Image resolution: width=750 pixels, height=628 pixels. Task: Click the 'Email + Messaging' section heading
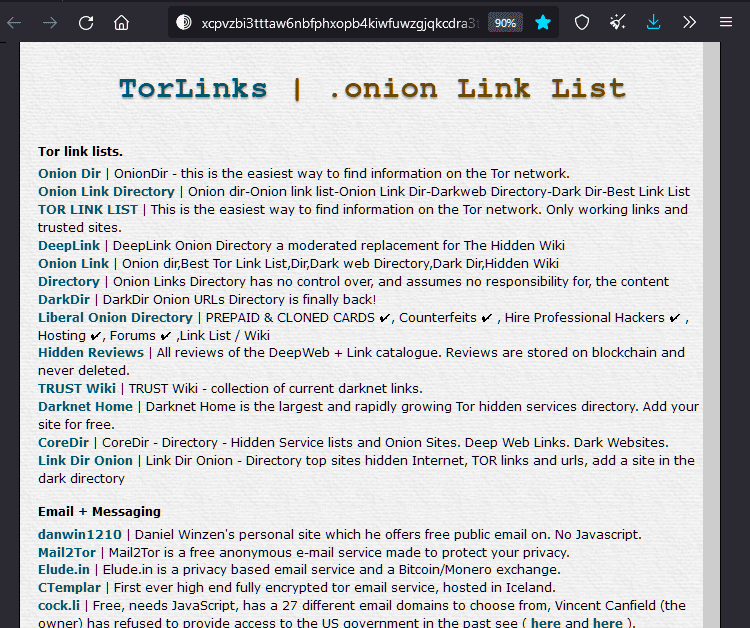[99, 512]
